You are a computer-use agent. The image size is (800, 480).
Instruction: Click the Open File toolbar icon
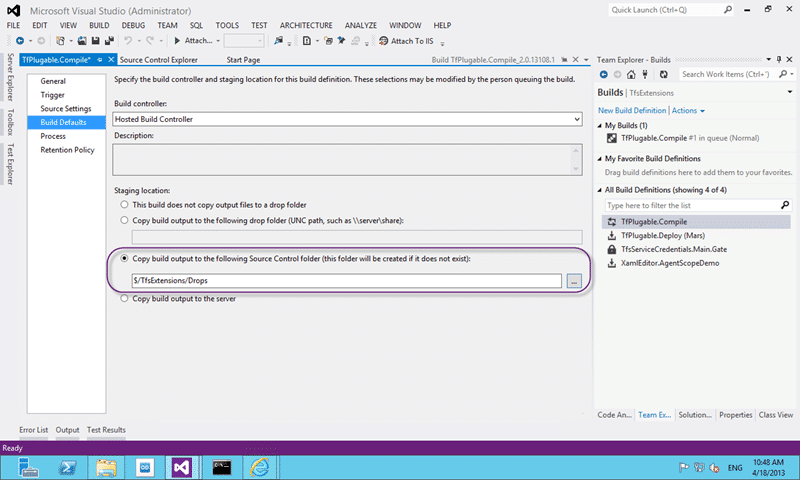coord(82,41)
